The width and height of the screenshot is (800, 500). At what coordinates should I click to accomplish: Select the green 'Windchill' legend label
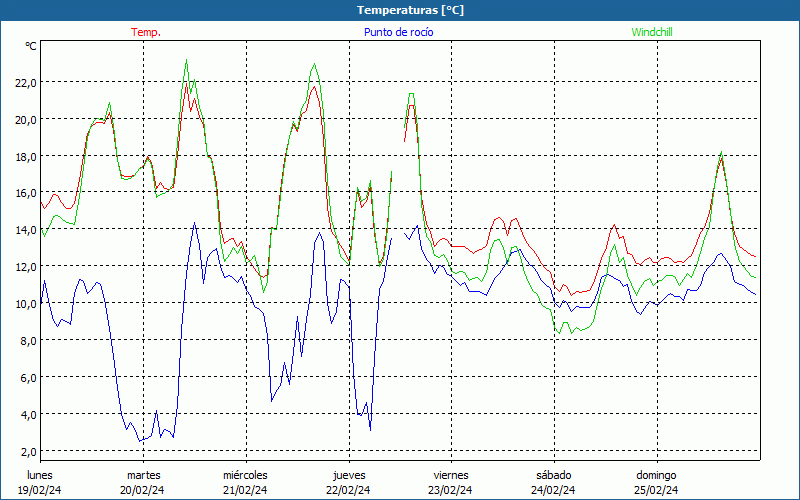652,32
